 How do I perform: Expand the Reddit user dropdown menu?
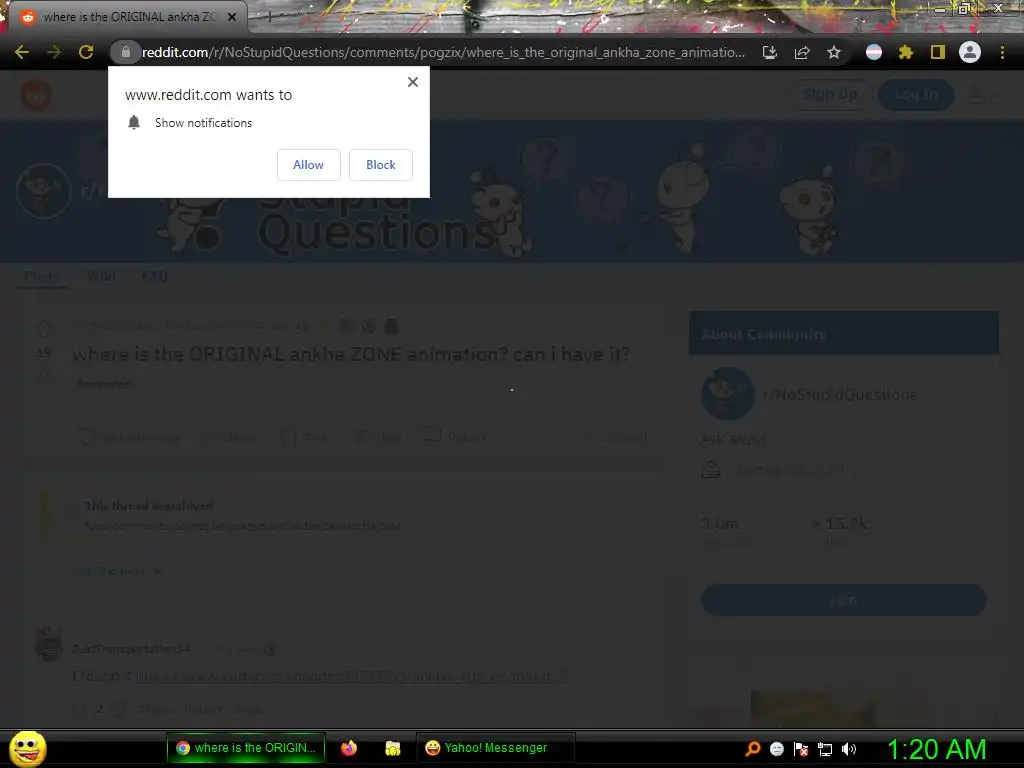click(x=984, y=95)
